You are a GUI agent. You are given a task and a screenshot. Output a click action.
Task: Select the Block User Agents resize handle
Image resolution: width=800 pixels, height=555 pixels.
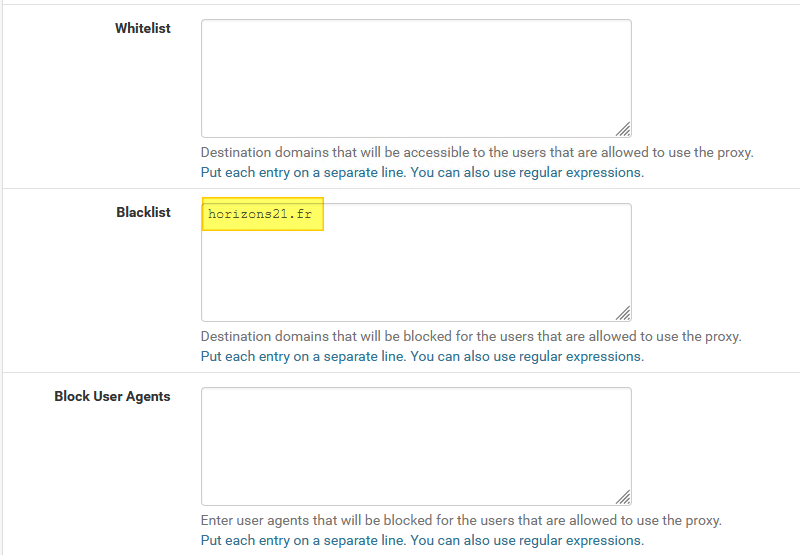click(x=622, y=497)
